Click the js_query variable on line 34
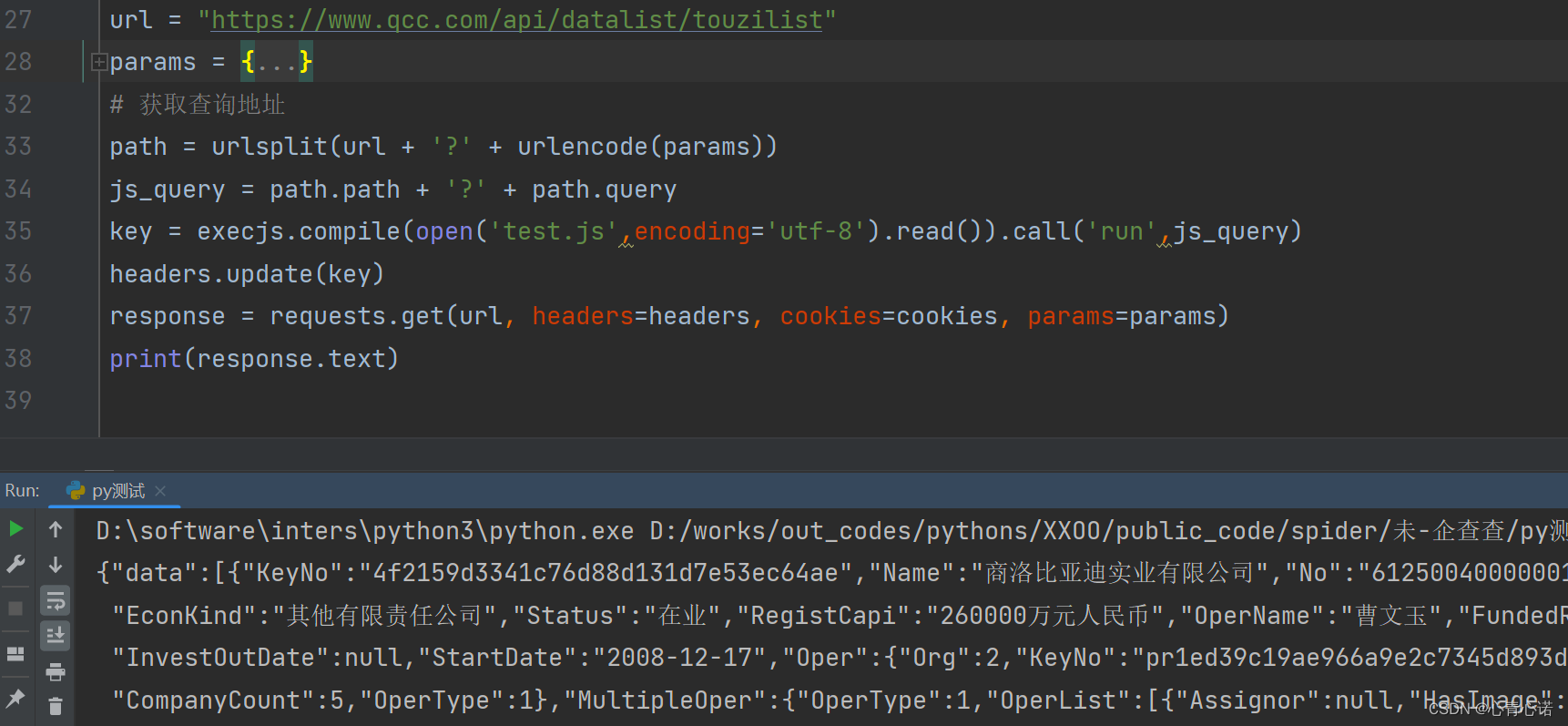 [168, 189]
